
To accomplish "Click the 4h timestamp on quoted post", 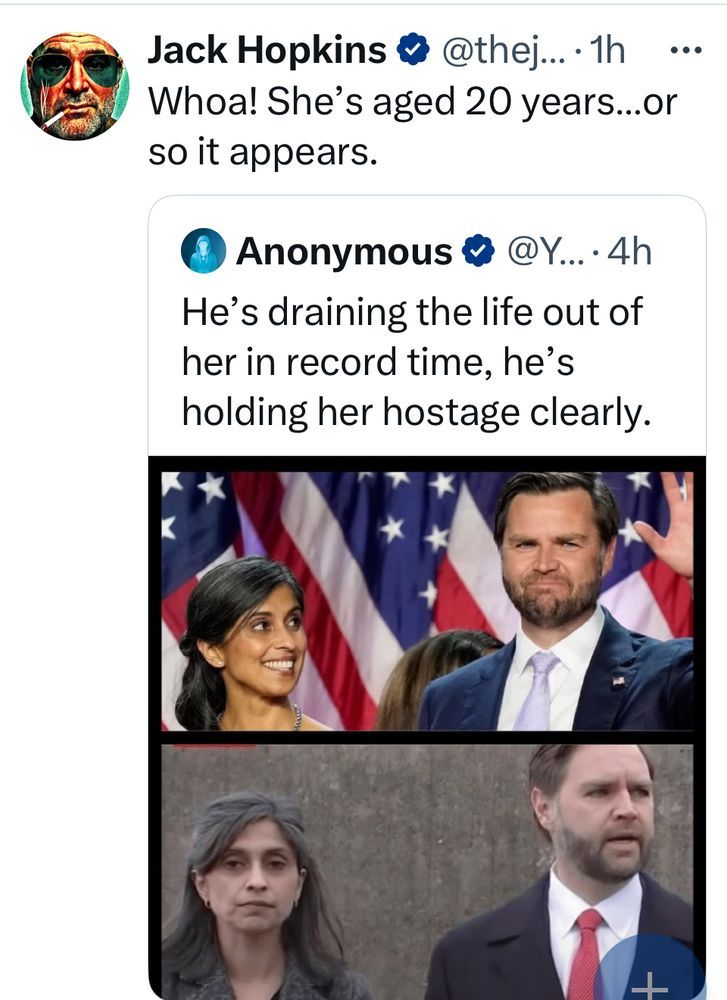I will click(x=630, y=252).
